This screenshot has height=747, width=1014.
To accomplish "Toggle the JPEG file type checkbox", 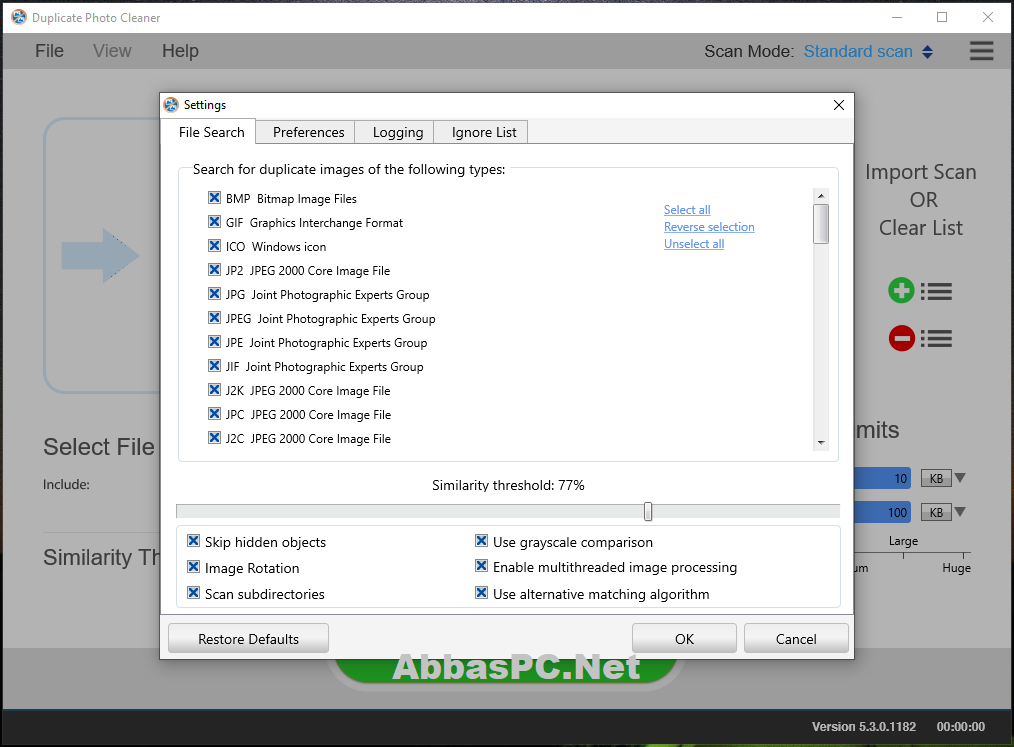I will pyautogui.click(x=215, y=318).
